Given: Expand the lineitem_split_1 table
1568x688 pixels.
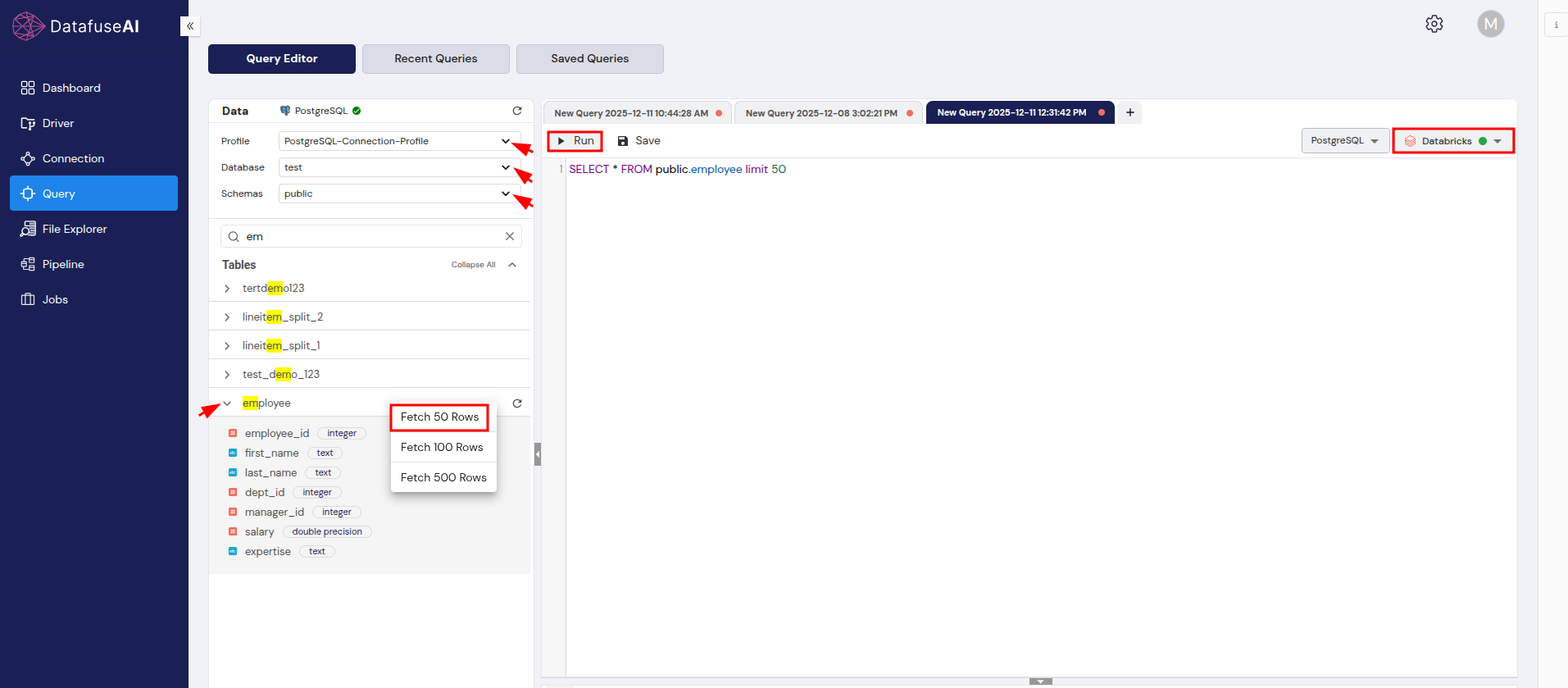Looking at the screenshot, I should coord(227,346).
